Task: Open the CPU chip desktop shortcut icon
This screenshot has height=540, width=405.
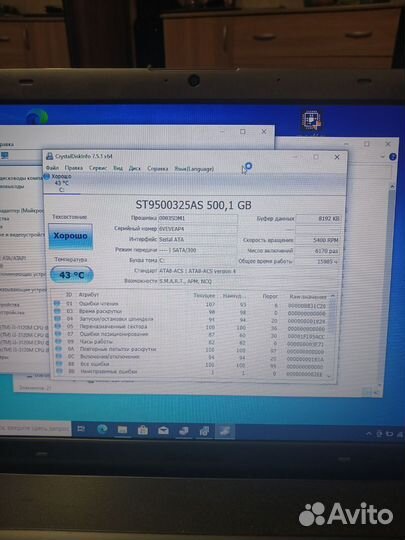Action: [x=312, y=121]
